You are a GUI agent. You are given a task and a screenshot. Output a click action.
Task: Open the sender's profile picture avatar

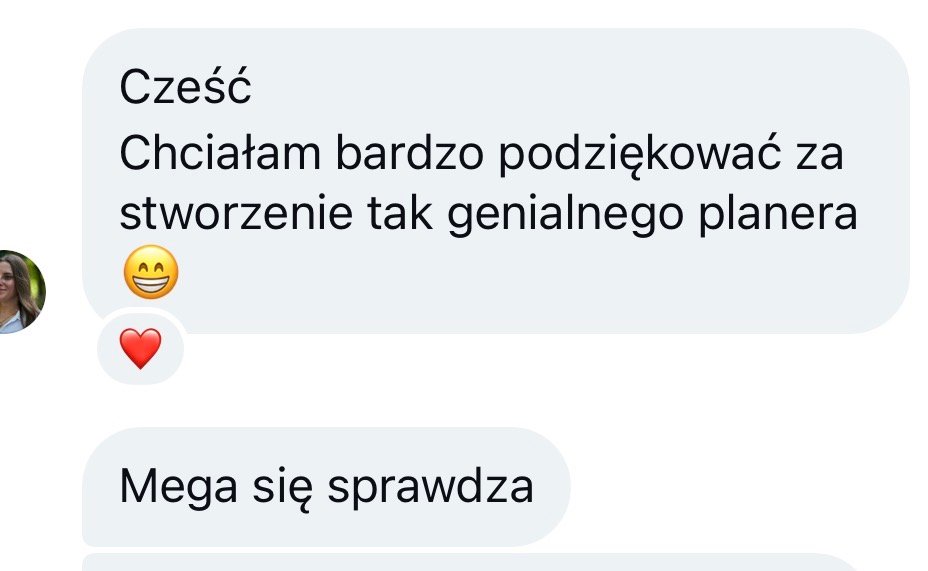(21, 292)
